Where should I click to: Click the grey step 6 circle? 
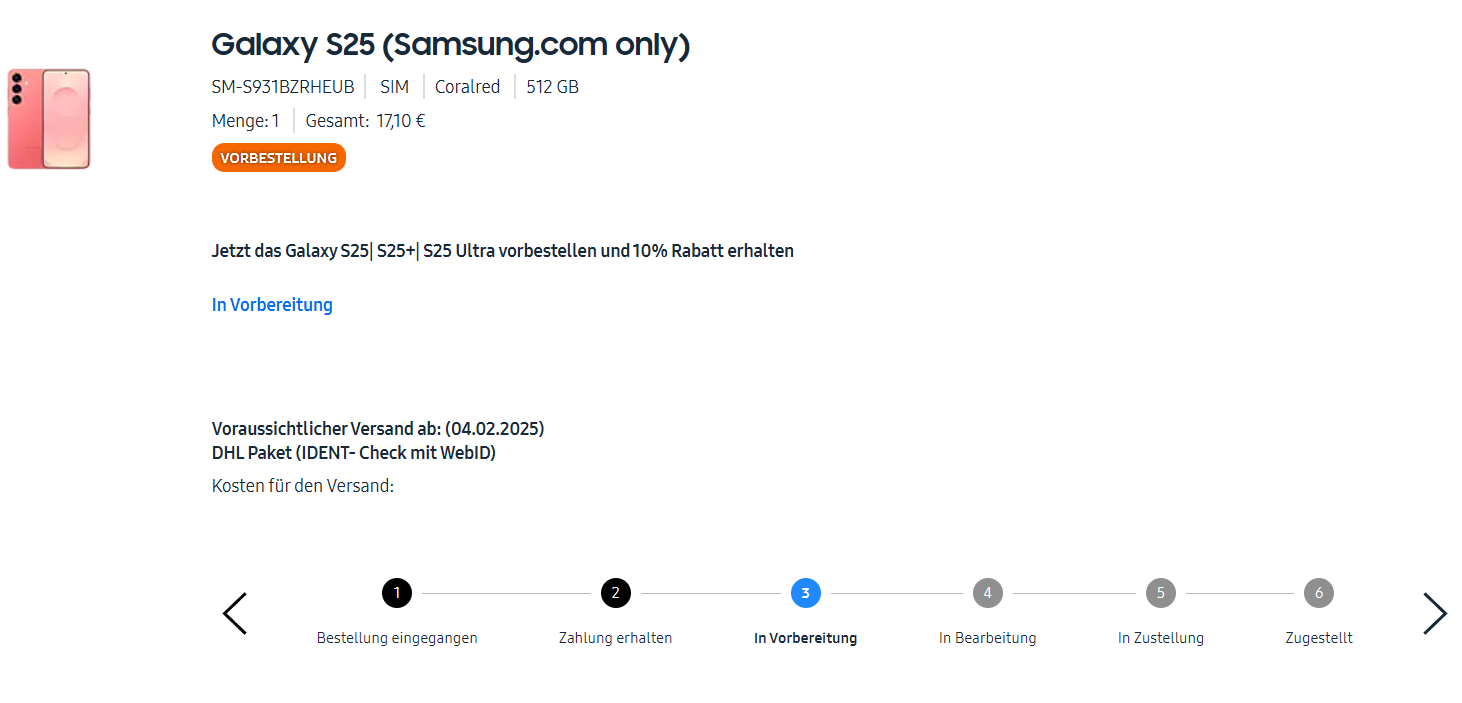[x=1318, y=593]
